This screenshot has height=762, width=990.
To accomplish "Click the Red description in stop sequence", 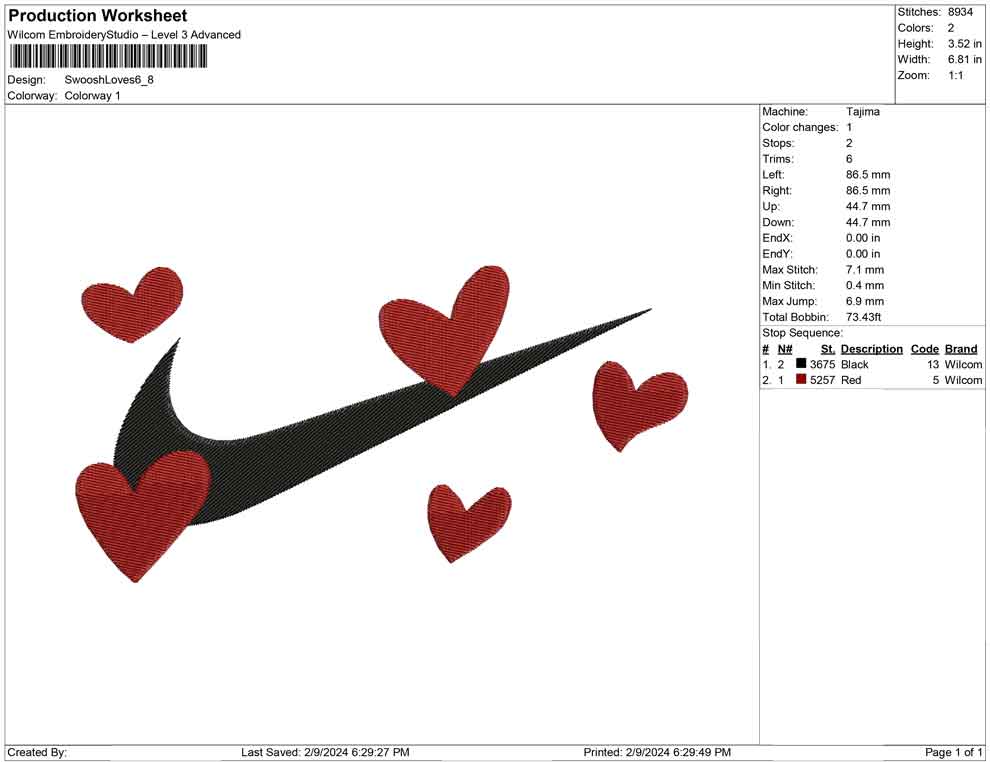I will click(850, 380).
